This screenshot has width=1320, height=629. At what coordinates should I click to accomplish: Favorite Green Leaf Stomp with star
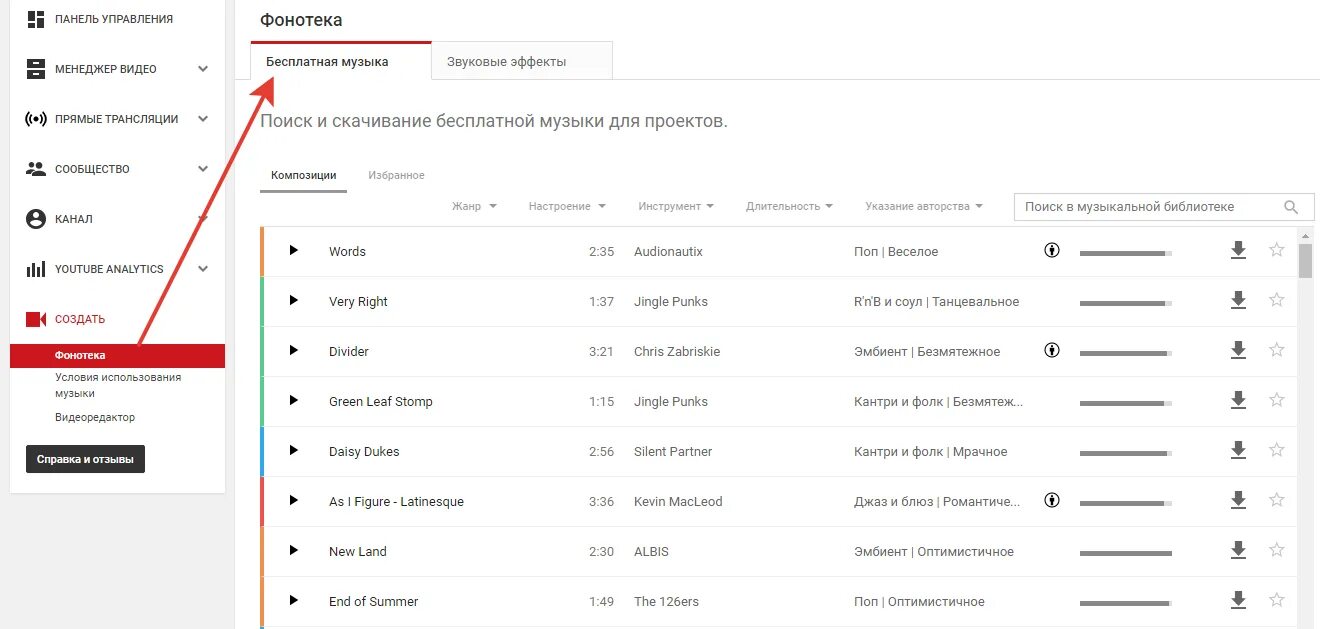1277,400
